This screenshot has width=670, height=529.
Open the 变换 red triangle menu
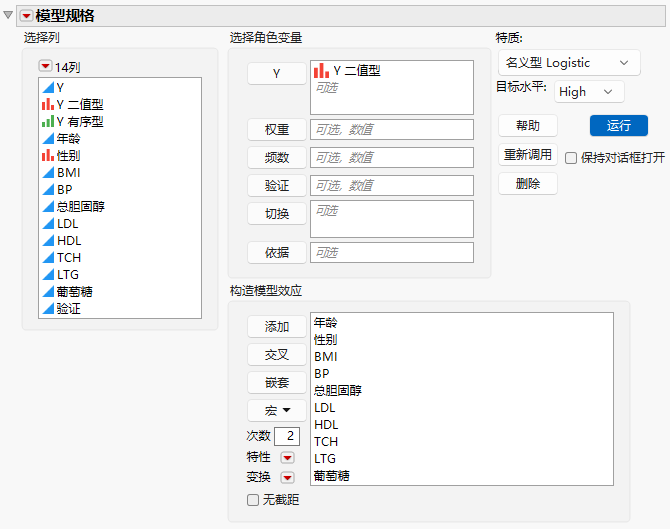(287, 477)
